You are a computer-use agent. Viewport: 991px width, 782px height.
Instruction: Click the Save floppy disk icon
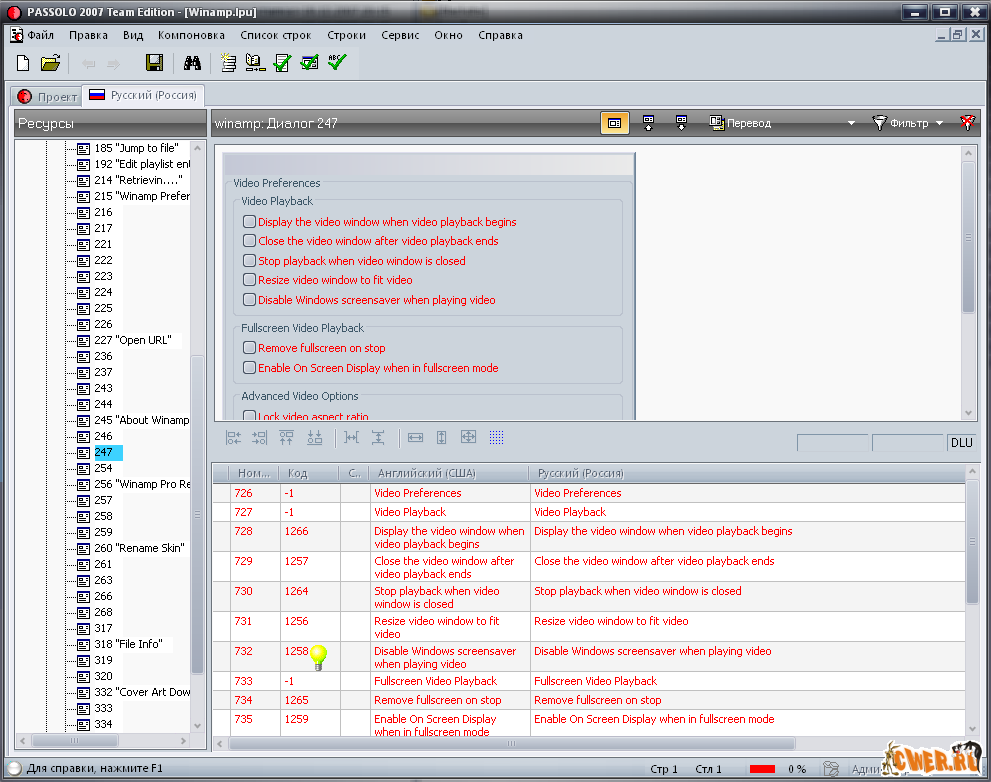(x=155, y=63)
